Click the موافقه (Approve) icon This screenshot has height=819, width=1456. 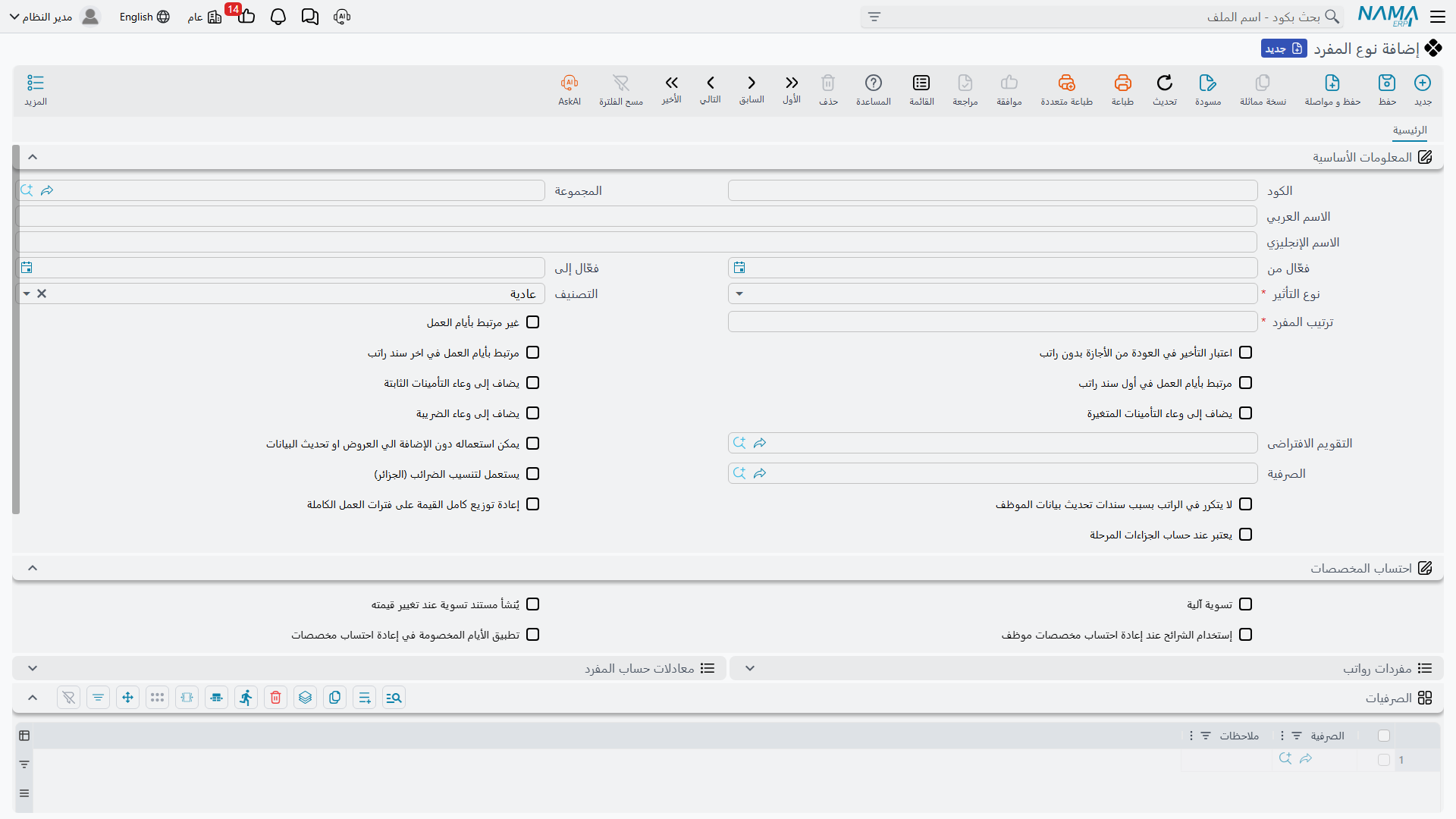[1009, 83]
